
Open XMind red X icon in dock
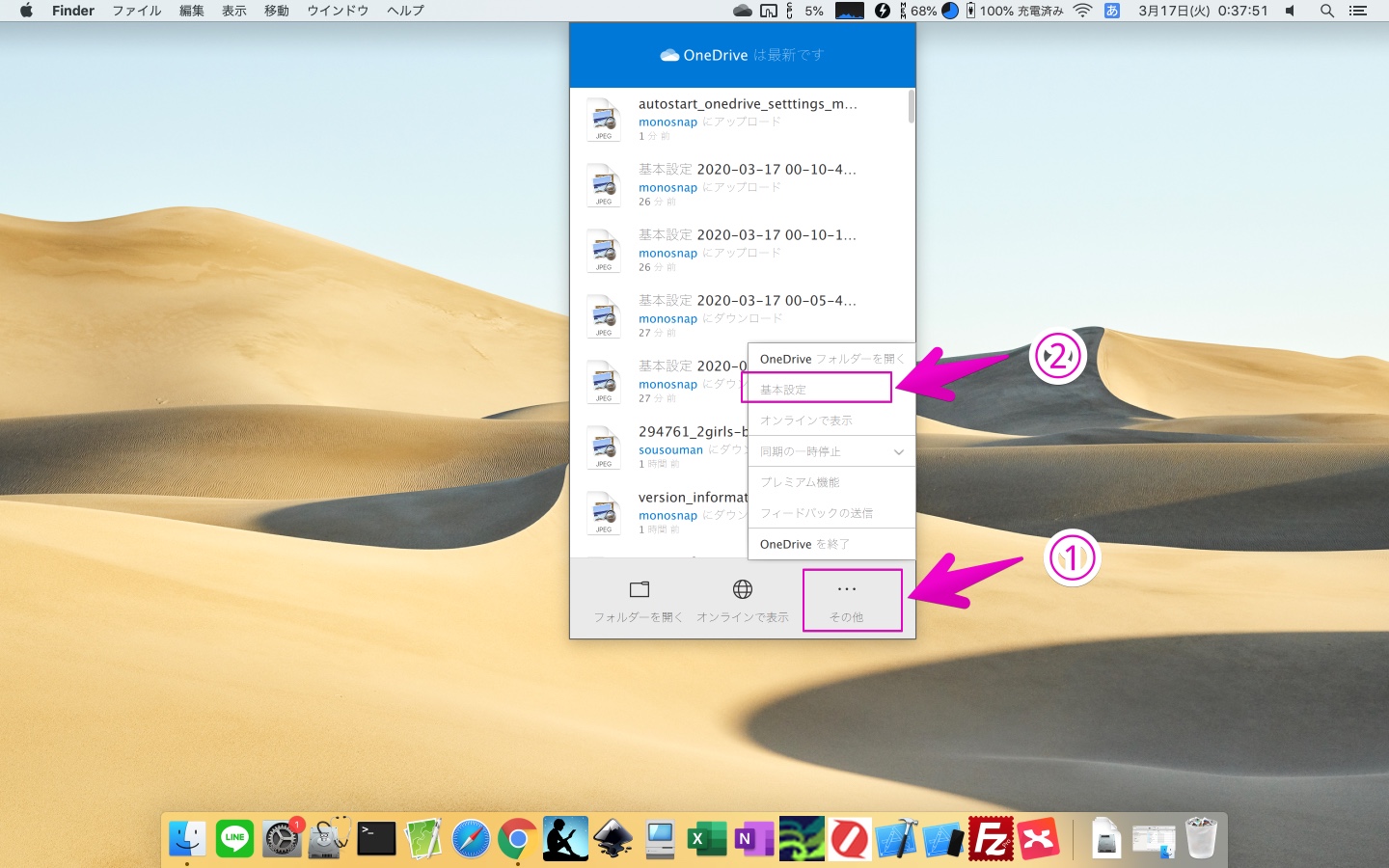tap(1038, 838)
